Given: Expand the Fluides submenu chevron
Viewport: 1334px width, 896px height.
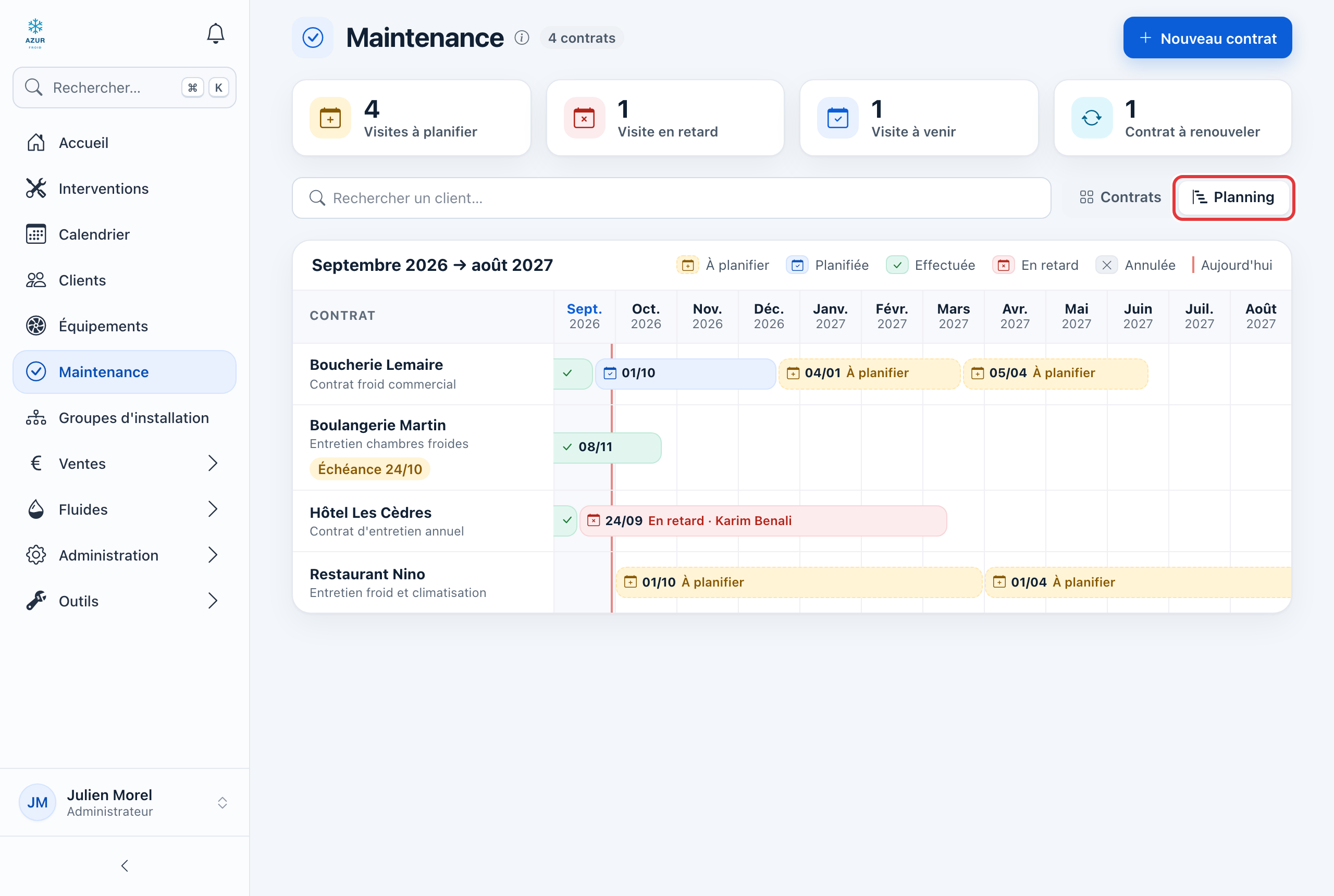Looking at the screenshot, I should click(213, 508).
